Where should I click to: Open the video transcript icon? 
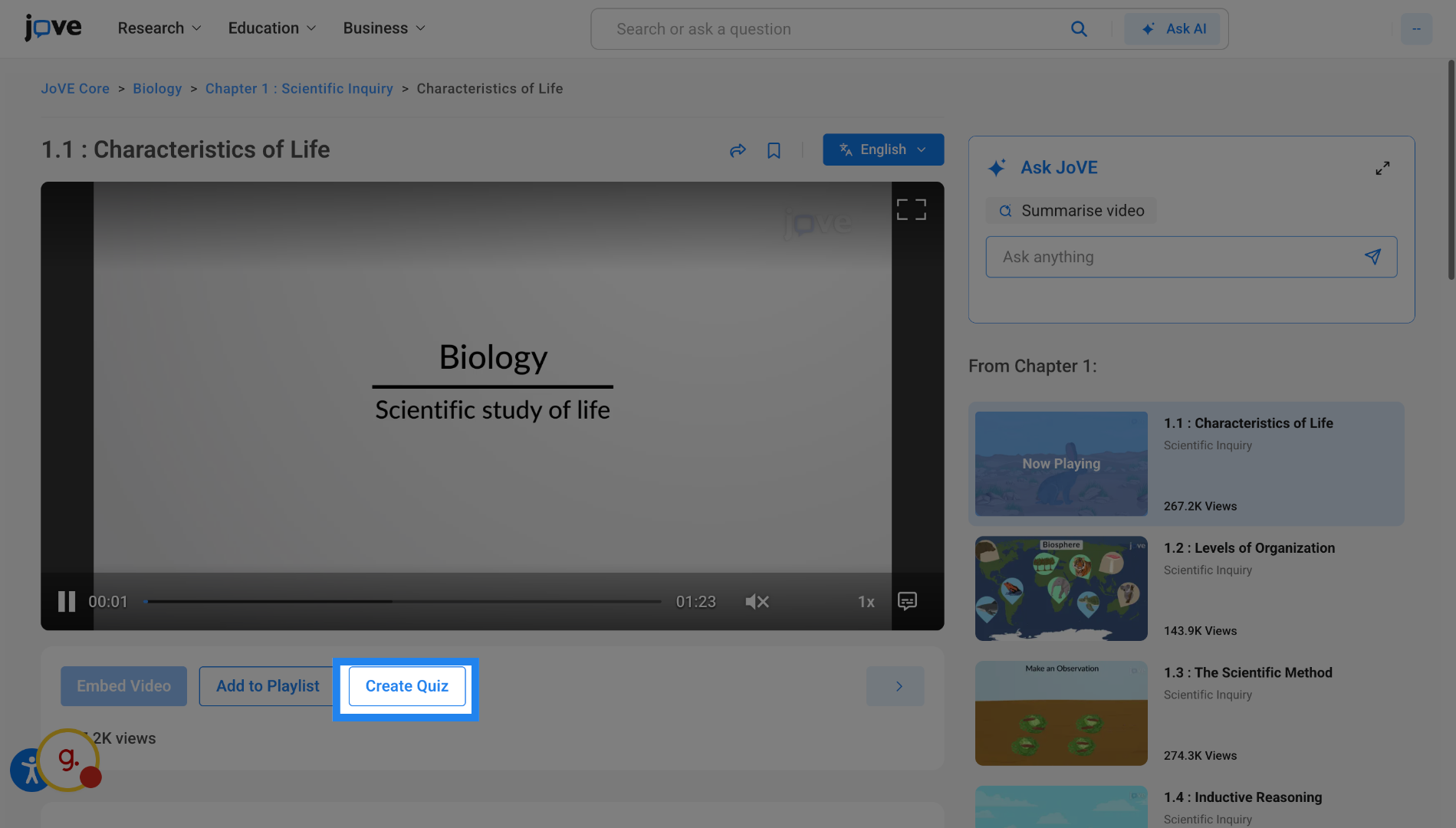tap(907, 601)
